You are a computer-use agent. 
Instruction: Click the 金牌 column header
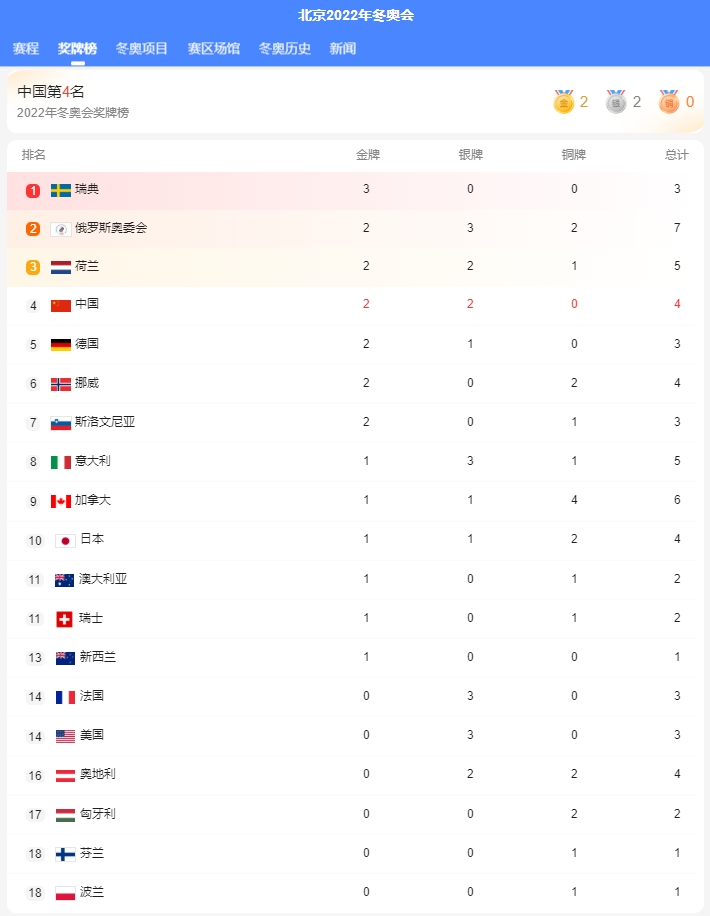point(368,155)
